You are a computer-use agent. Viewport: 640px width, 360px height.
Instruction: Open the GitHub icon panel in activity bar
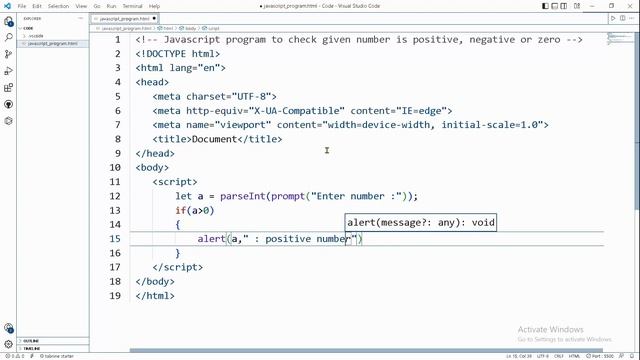[x=8, y=104]
